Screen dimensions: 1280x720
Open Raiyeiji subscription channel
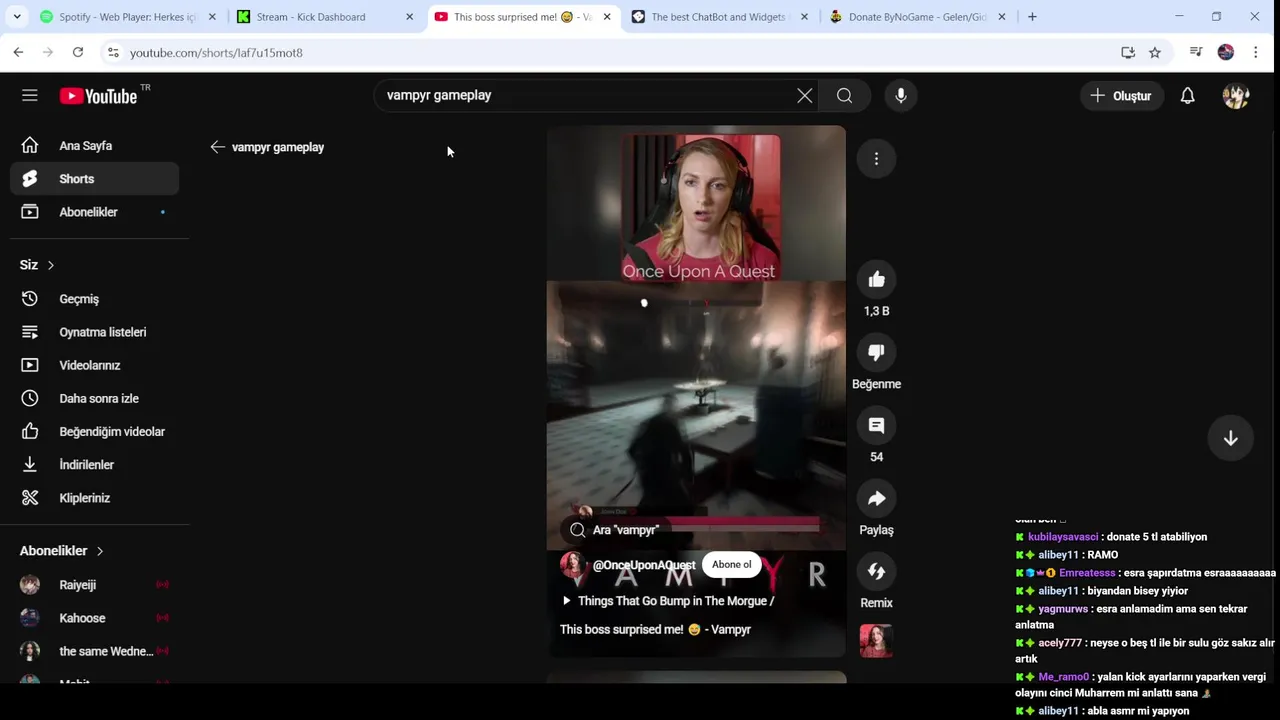[x=95, y=585]
